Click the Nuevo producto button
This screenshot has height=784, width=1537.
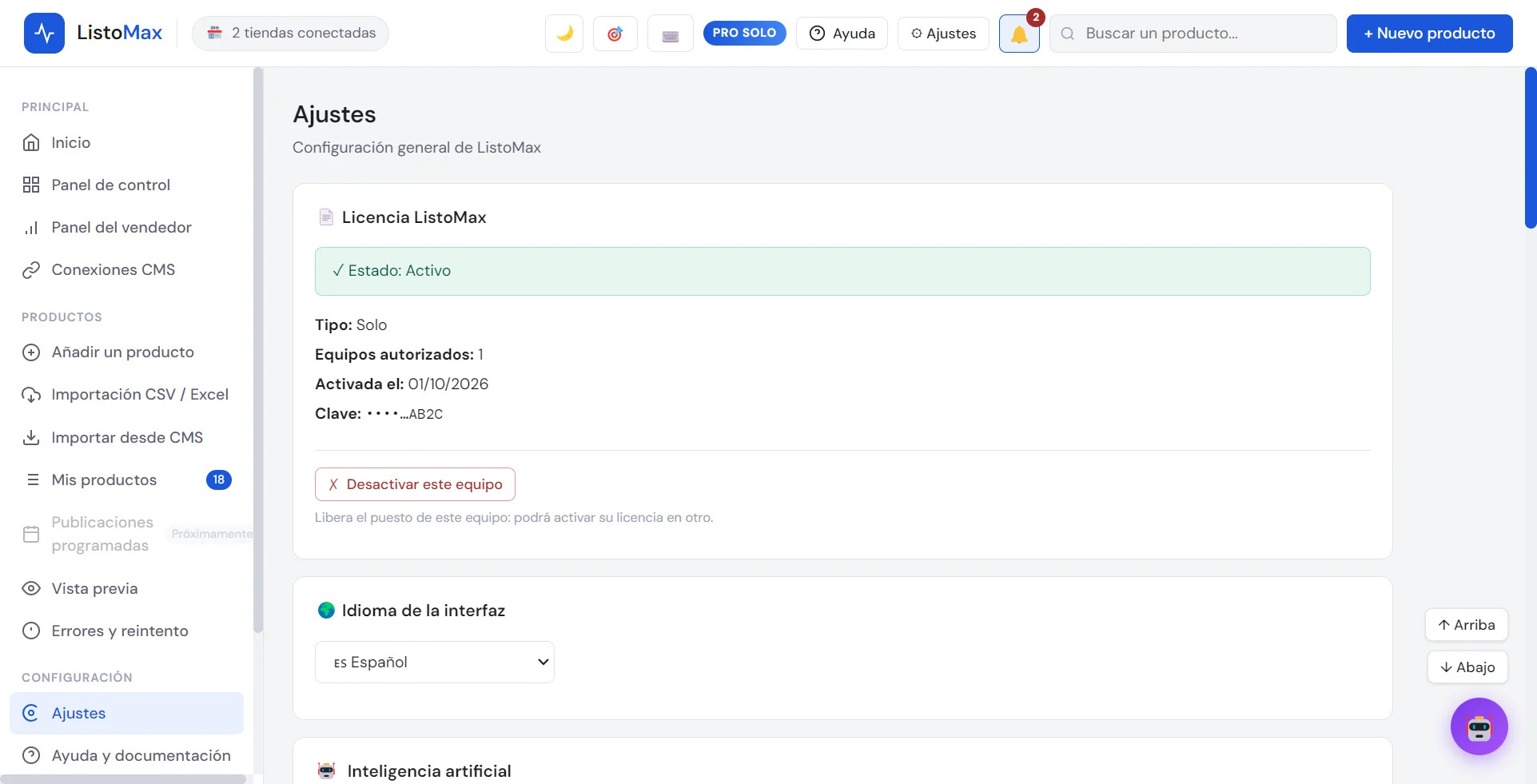pyautogui.click(x=1429, y=34)
